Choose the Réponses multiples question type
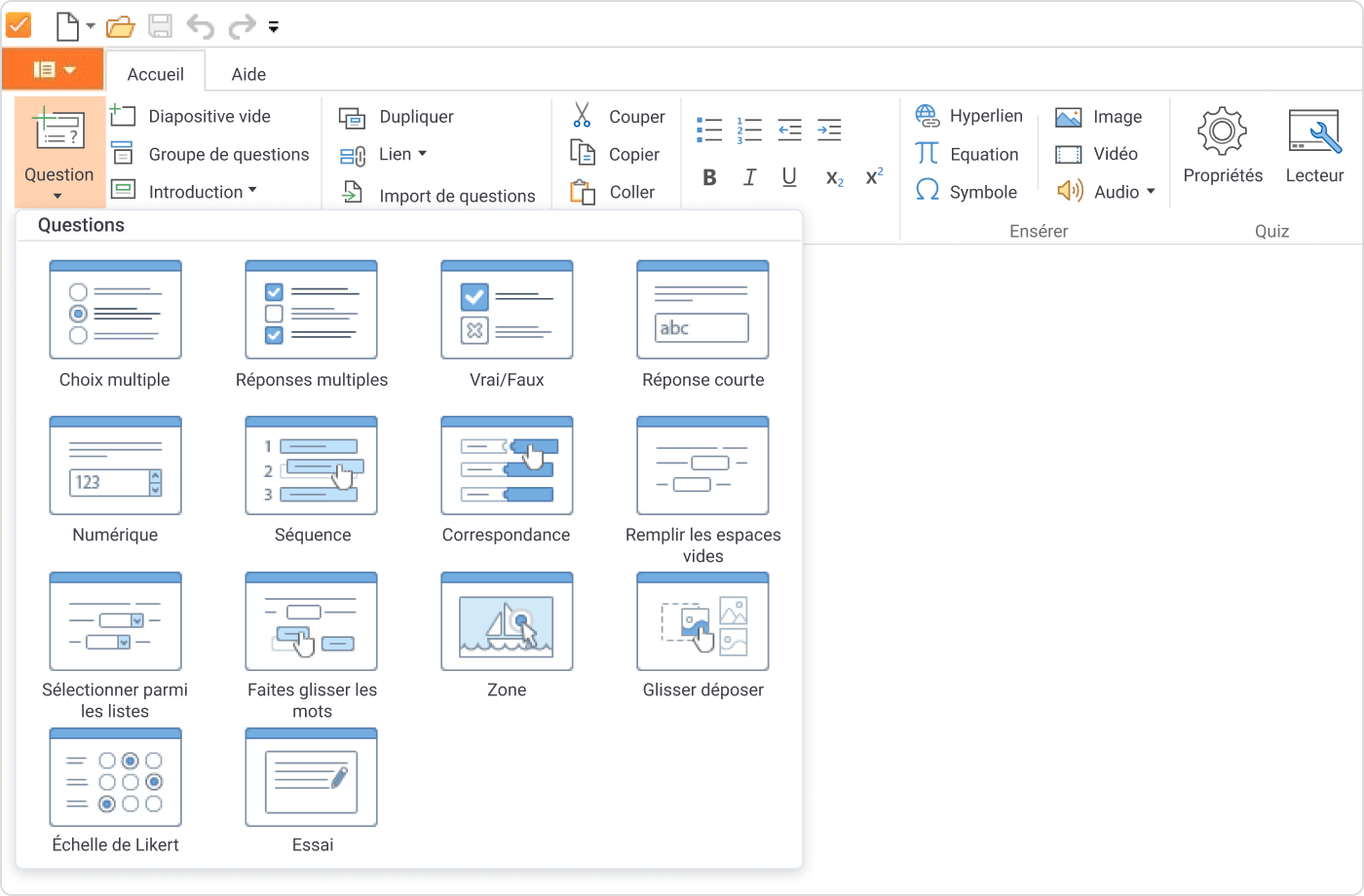Image resolution: width=1364 pixels, height=896 pixels. 312,325
